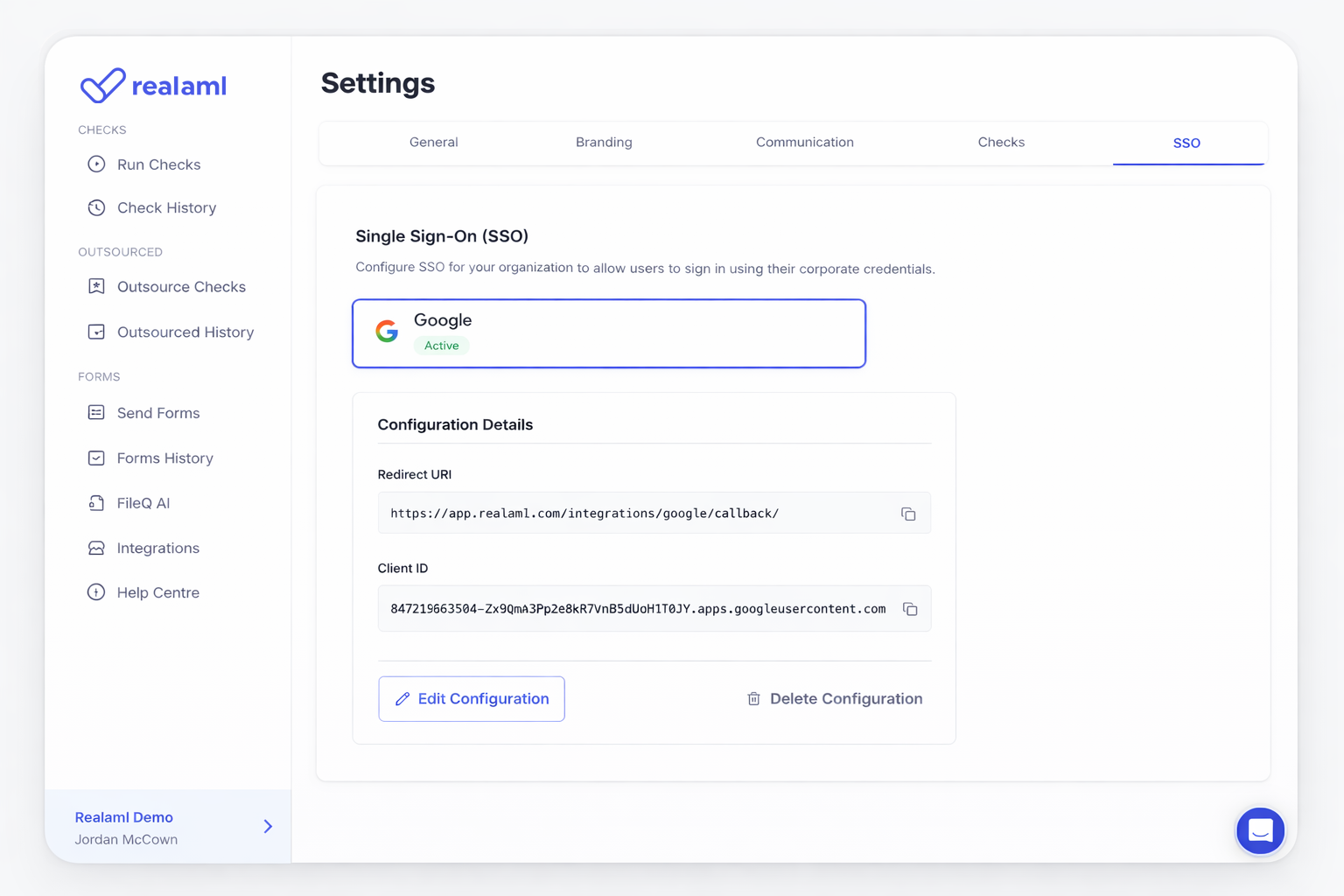
Task: Switch to the Branding tab
Action: [x=604, y=143]
